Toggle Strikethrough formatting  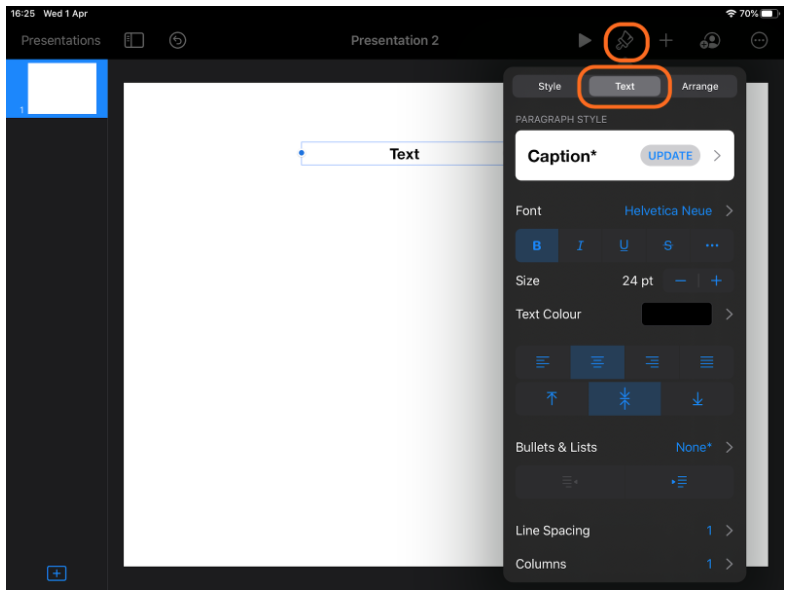click(x=668, y=246)
